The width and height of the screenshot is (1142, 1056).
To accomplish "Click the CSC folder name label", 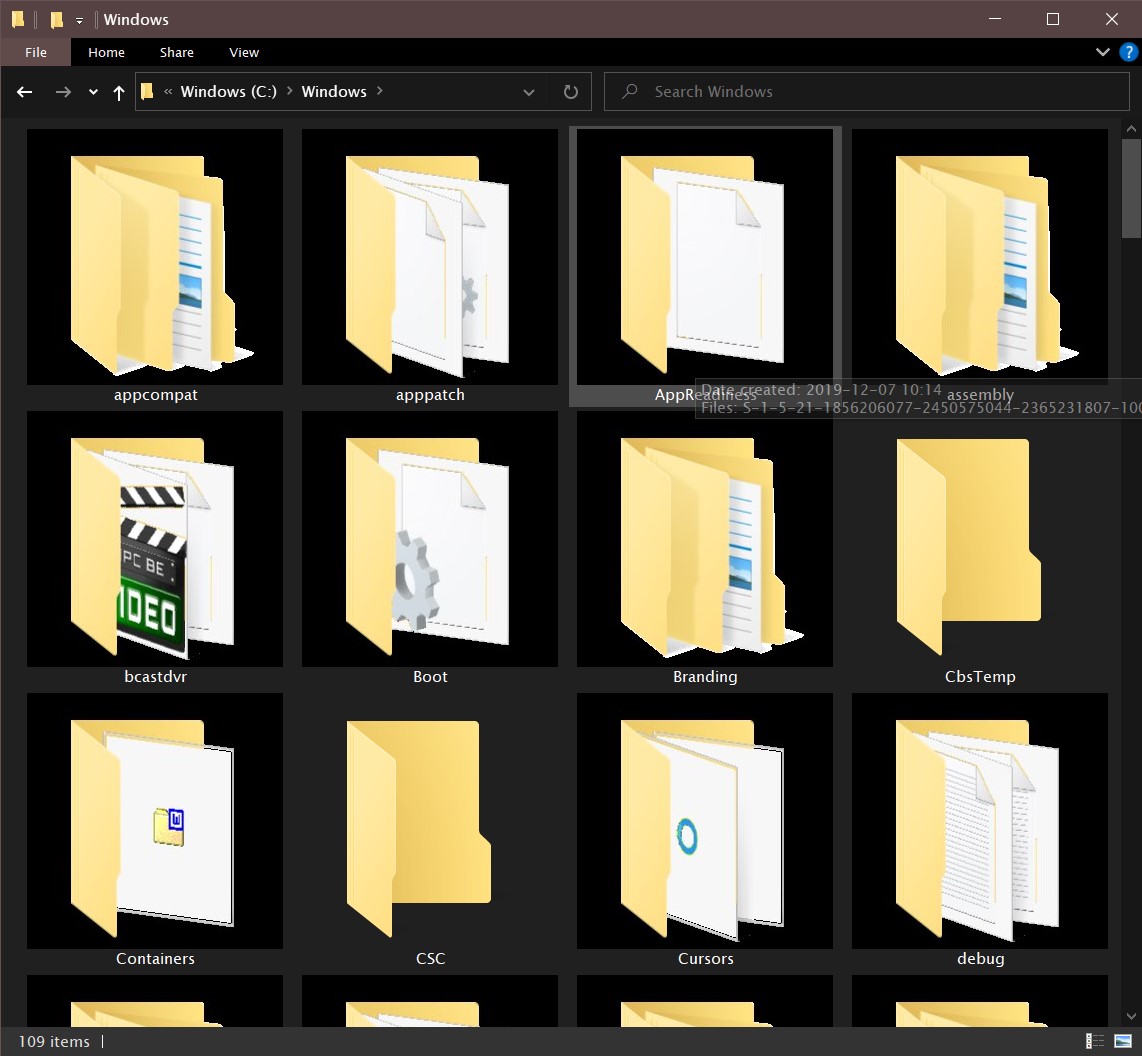I will 430,958.
